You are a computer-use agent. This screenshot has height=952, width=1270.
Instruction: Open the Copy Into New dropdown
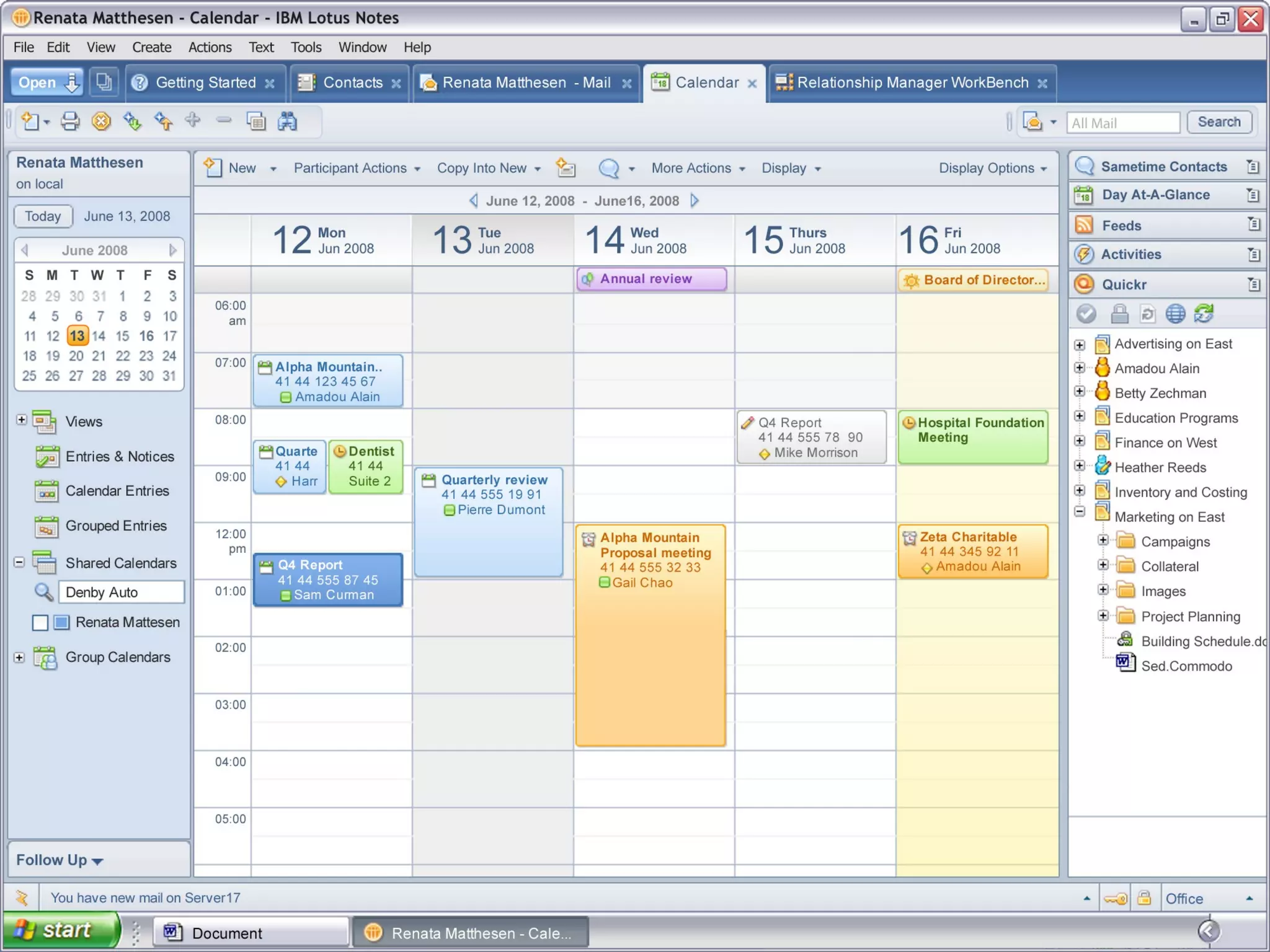[489, 168]
